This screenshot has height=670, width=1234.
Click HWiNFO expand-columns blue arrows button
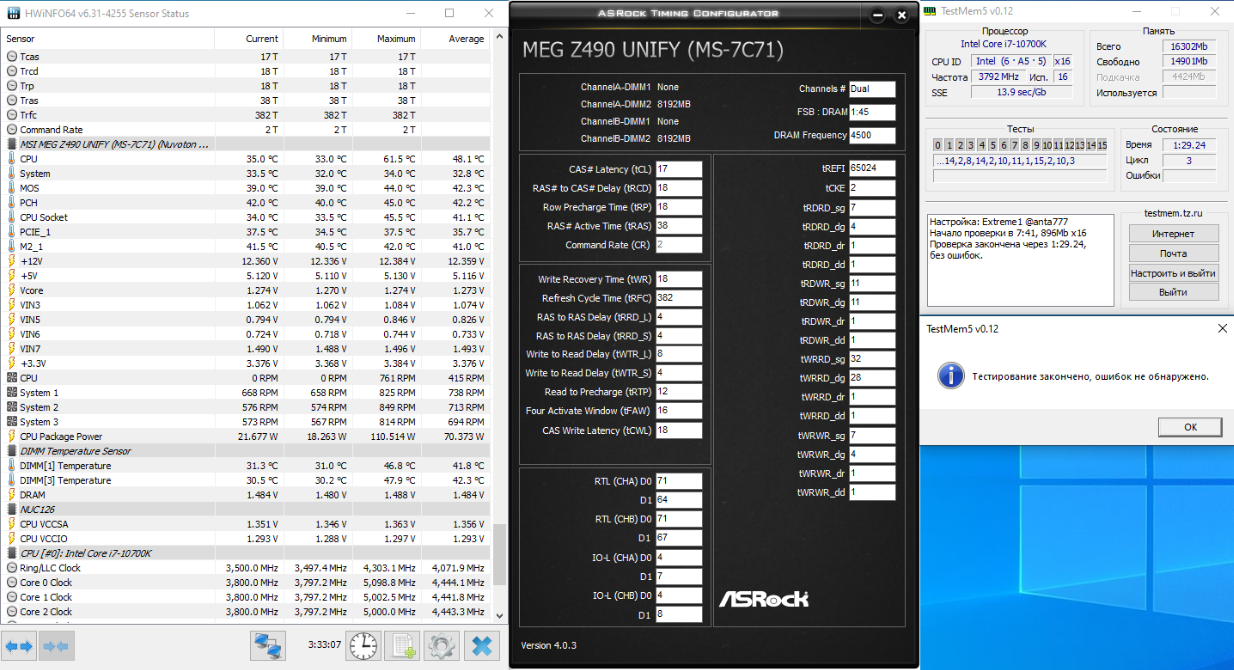(19, 646)
